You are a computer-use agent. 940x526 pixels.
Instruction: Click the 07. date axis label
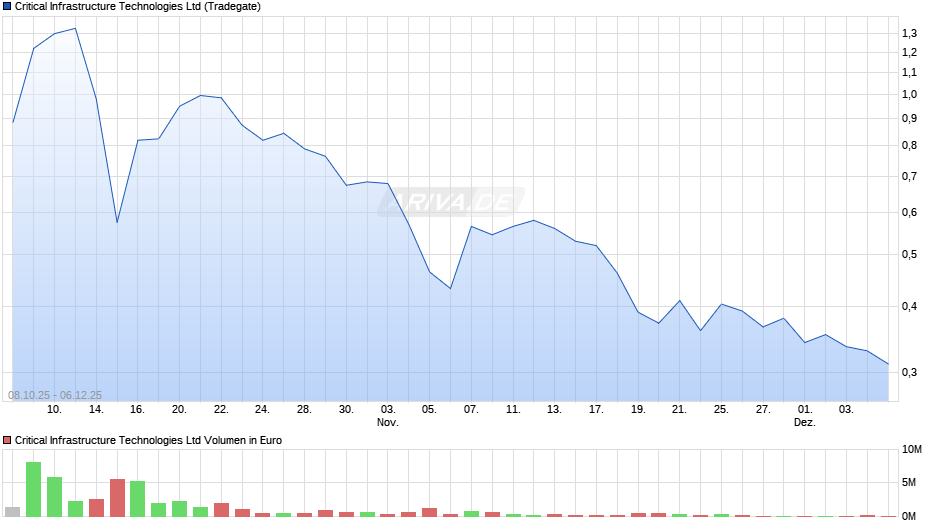coord(471,410)
